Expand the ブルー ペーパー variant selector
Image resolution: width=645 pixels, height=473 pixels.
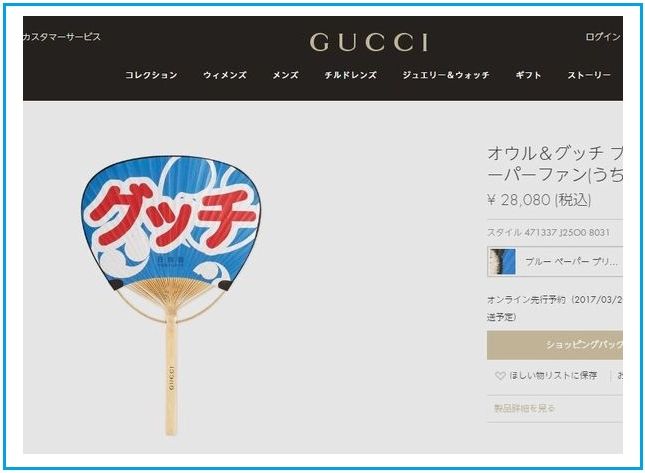point(555,262)
